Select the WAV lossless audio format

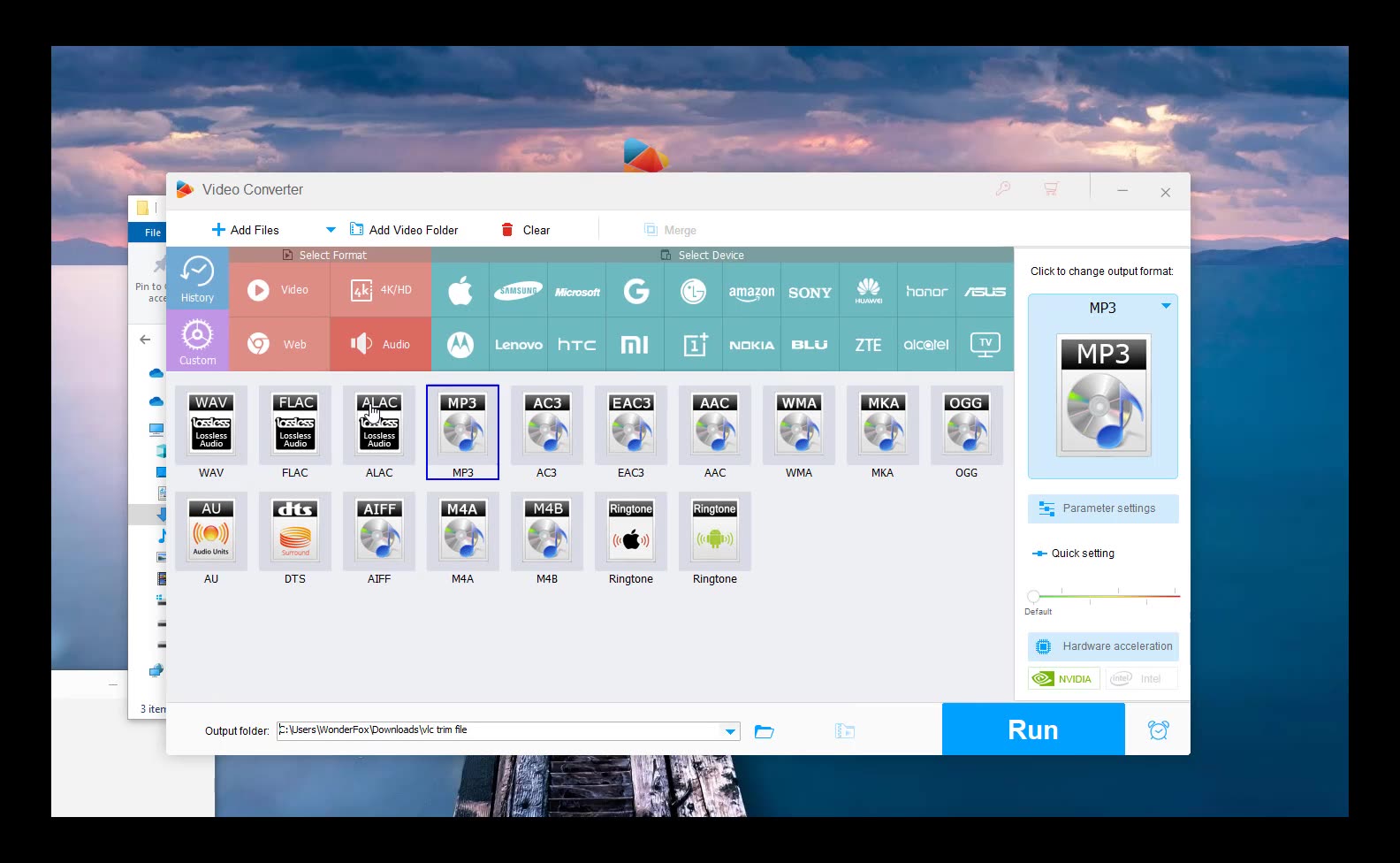[211, 424]
